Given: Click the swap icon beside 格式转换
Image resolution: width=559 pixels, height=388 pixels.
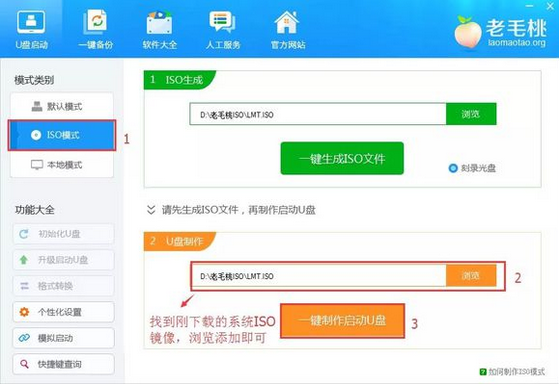Looking at the screenshot, I should click(24, 286).
